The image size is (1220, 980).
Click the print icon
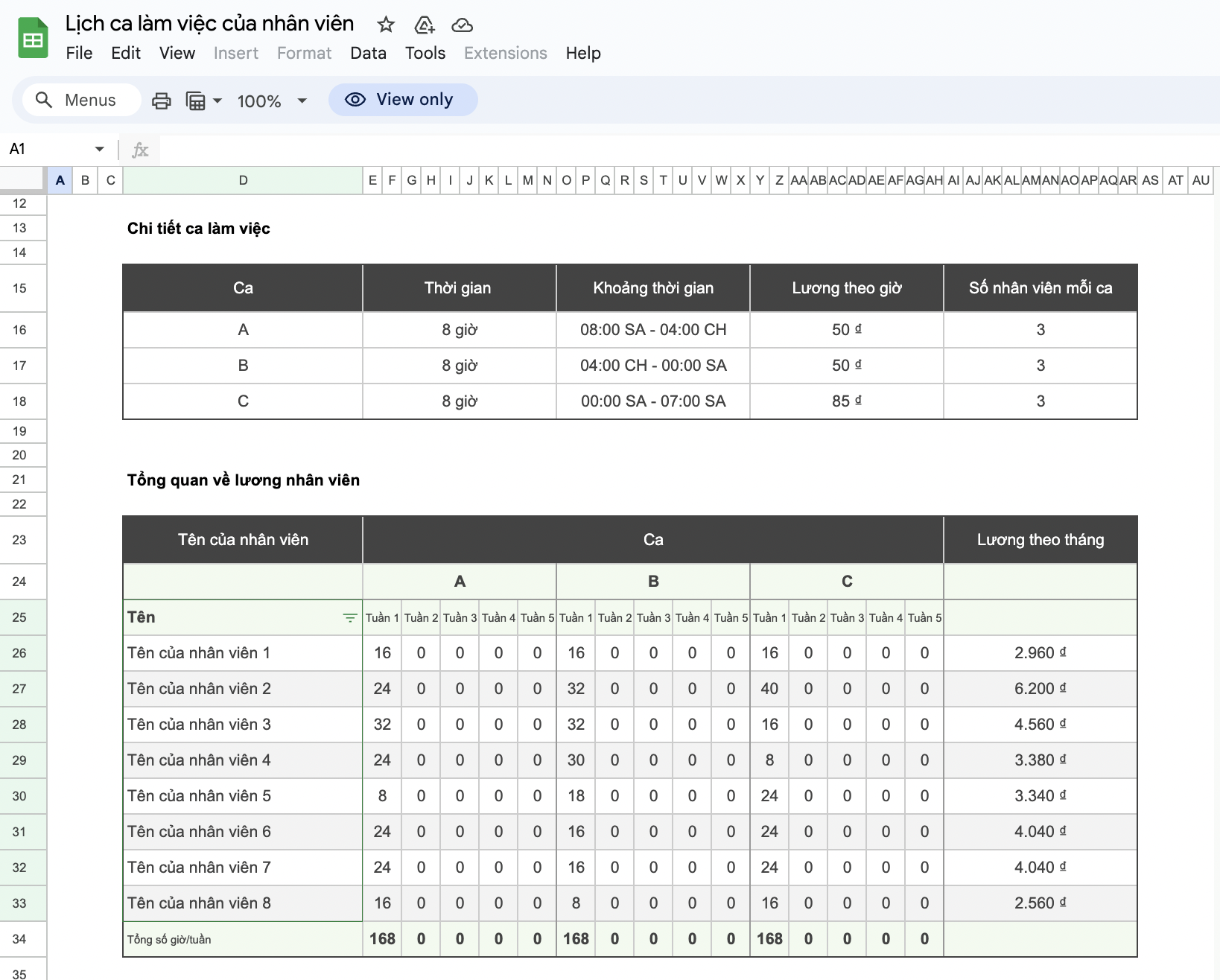(162, 101)
